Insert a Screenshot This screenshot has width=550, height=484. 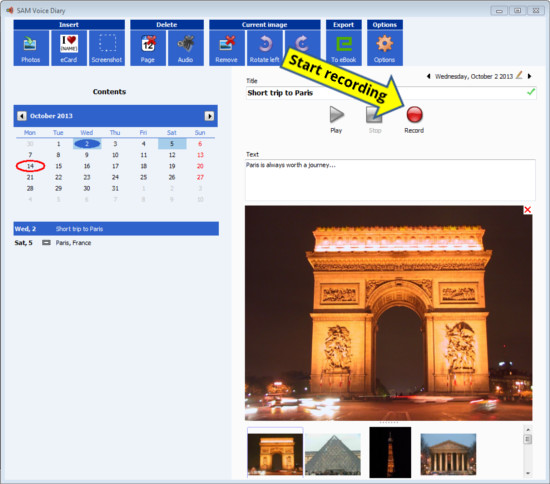[x=107, y=48]
